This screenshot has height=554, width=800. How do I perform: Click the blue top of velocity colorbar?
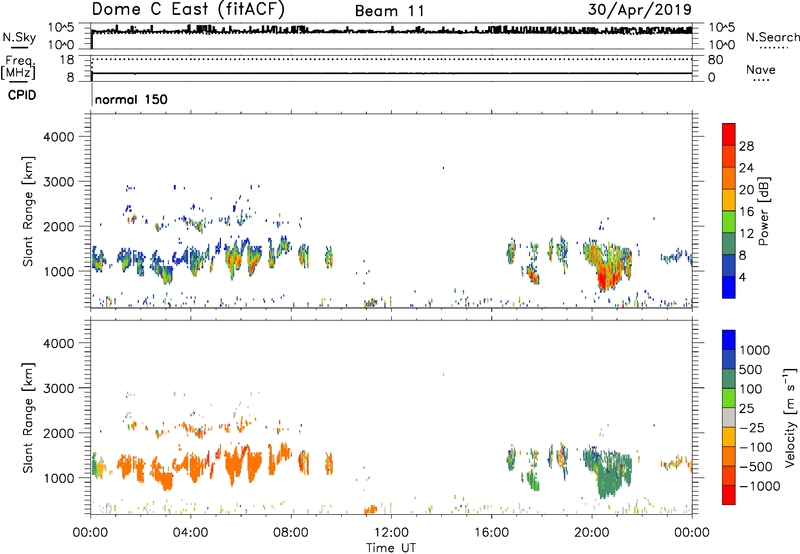pos(729,340)
